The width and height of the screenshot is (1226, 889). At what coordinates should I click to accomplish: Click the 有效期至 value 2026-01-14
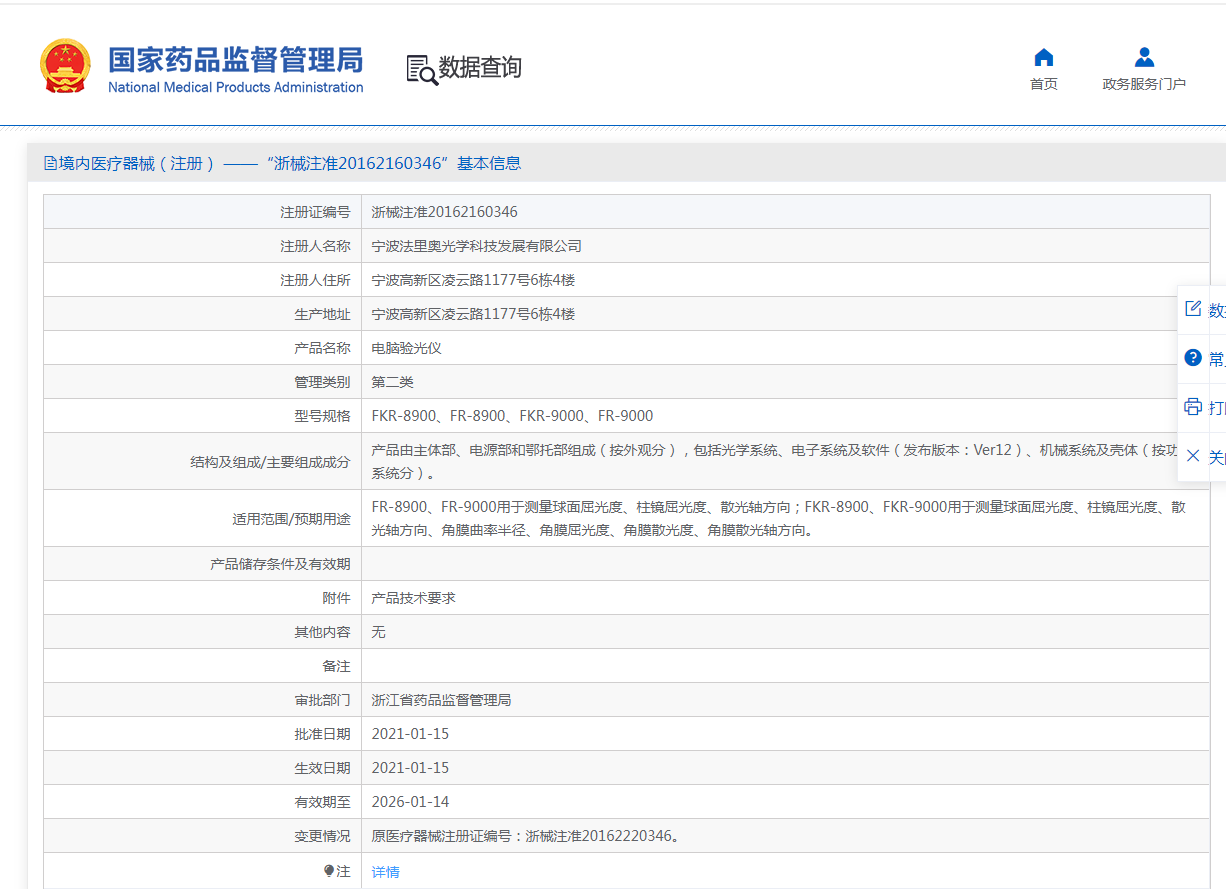pyautogui.click(x=410, y=802)
